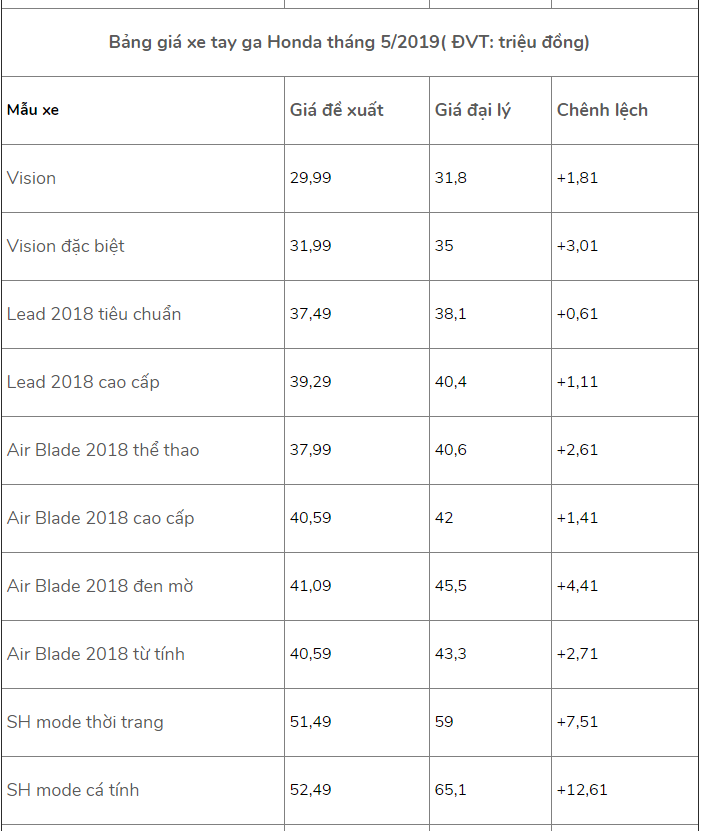705x831 pixels.
Task: Select the +12,61 price difference value
Action: [581, 790]
